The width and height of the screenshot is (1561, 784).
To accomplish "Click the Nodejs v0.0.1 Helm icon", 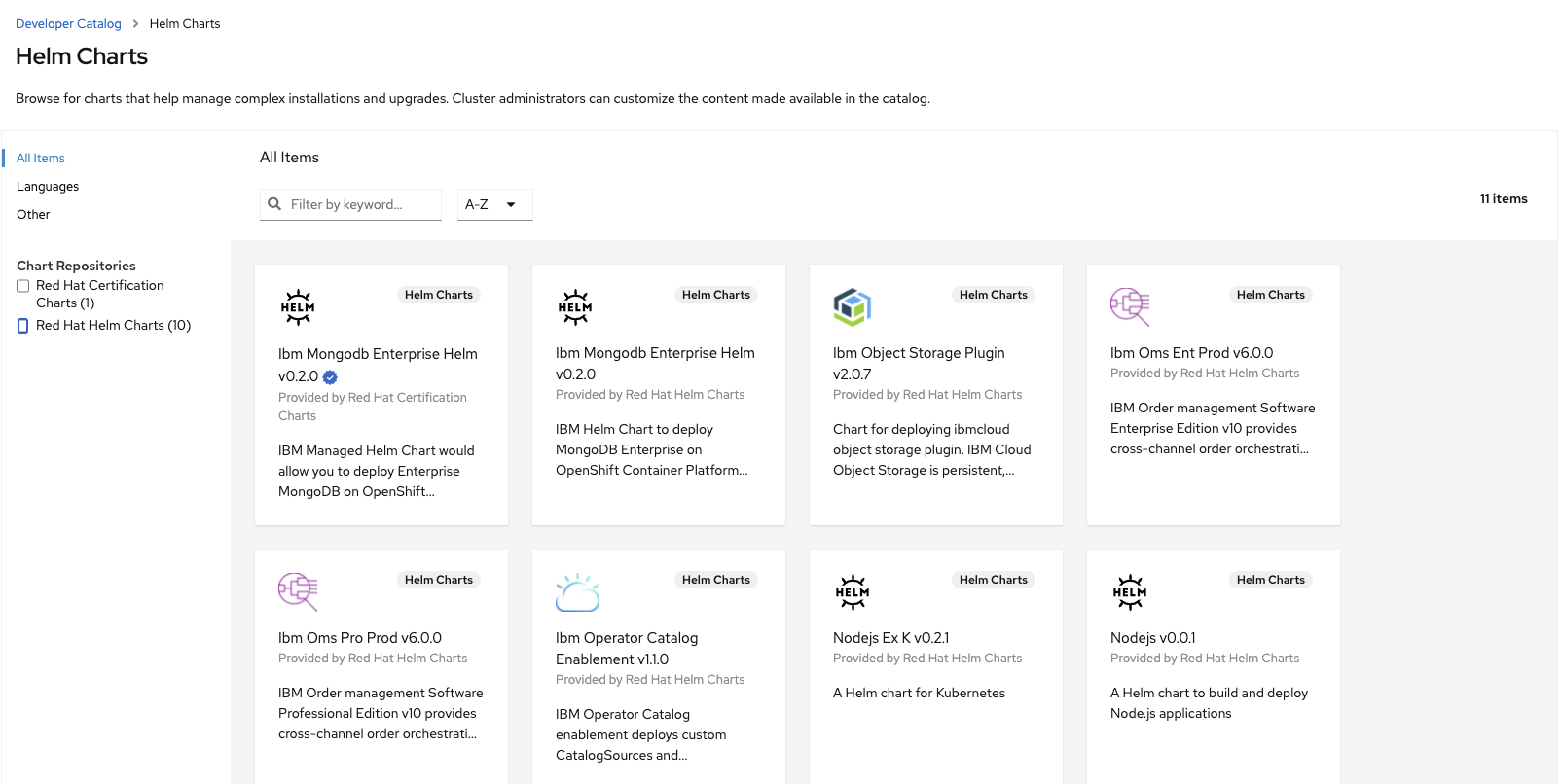I will (x=1130, y=591).
